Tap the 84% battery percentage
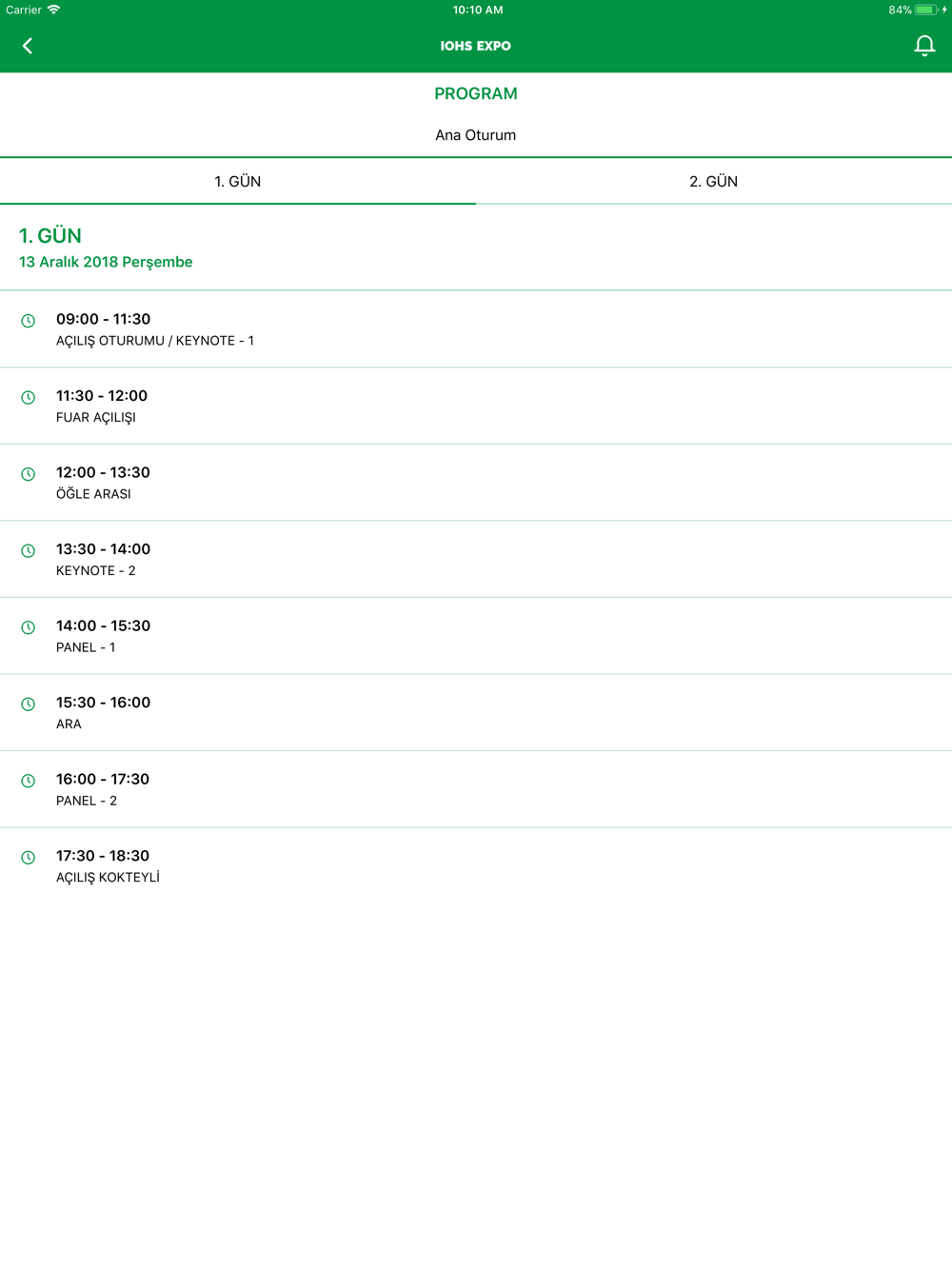This screenshot has width=952, height=1270. pyautogui.click(x=900, y=10)
